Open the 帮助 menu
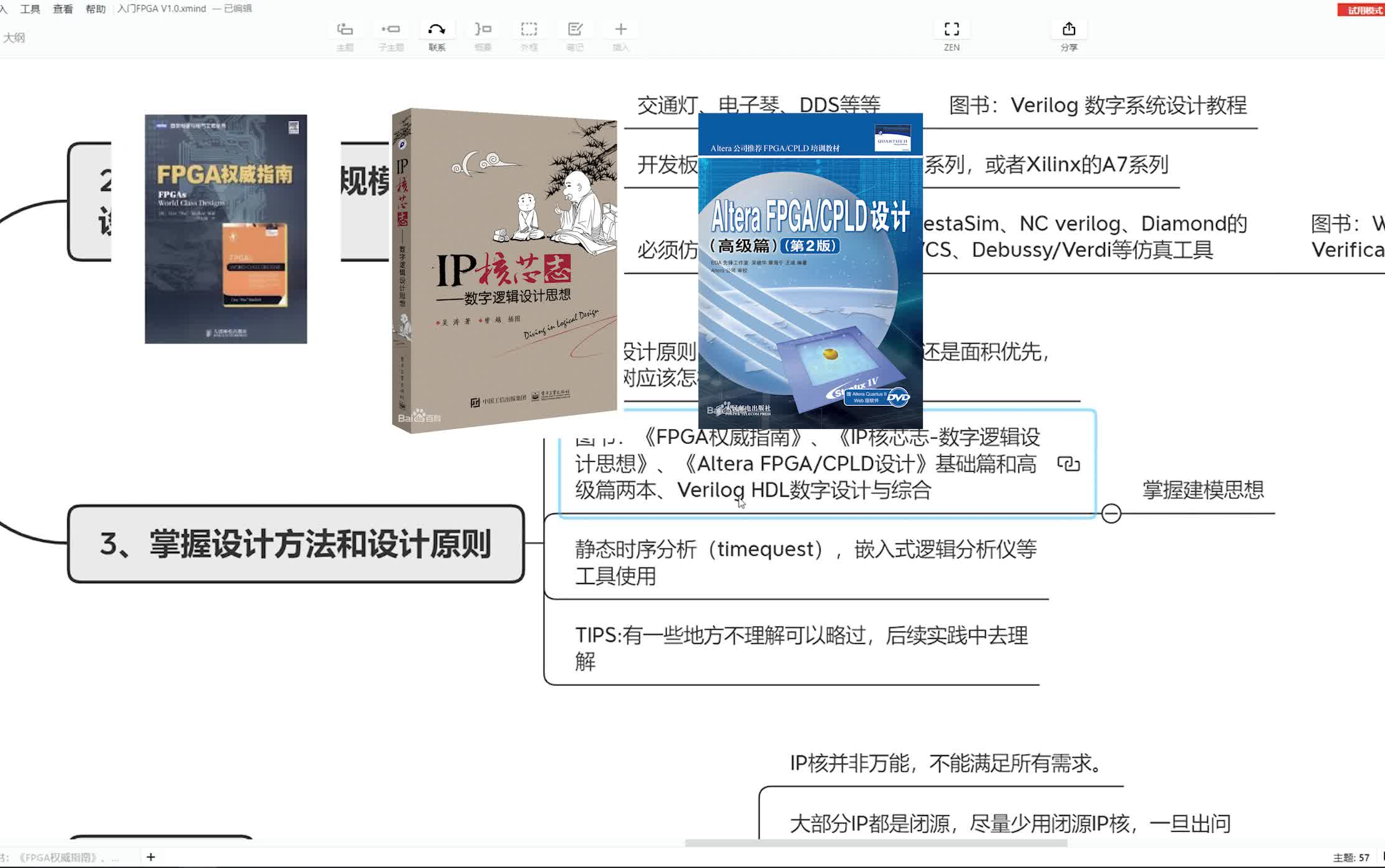Screen dimensions: 1385x868 95,9
